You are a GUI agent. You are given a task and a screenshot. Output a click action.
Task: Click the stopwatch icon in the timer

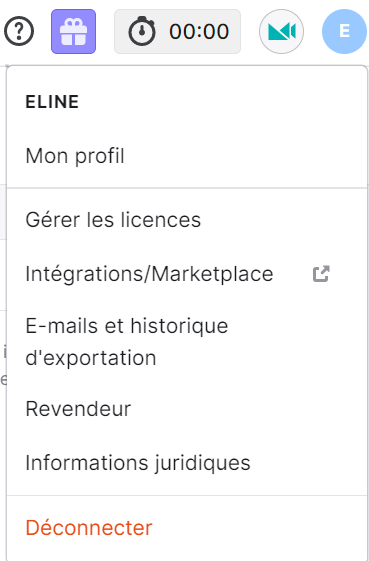click(x=142, y=31)
